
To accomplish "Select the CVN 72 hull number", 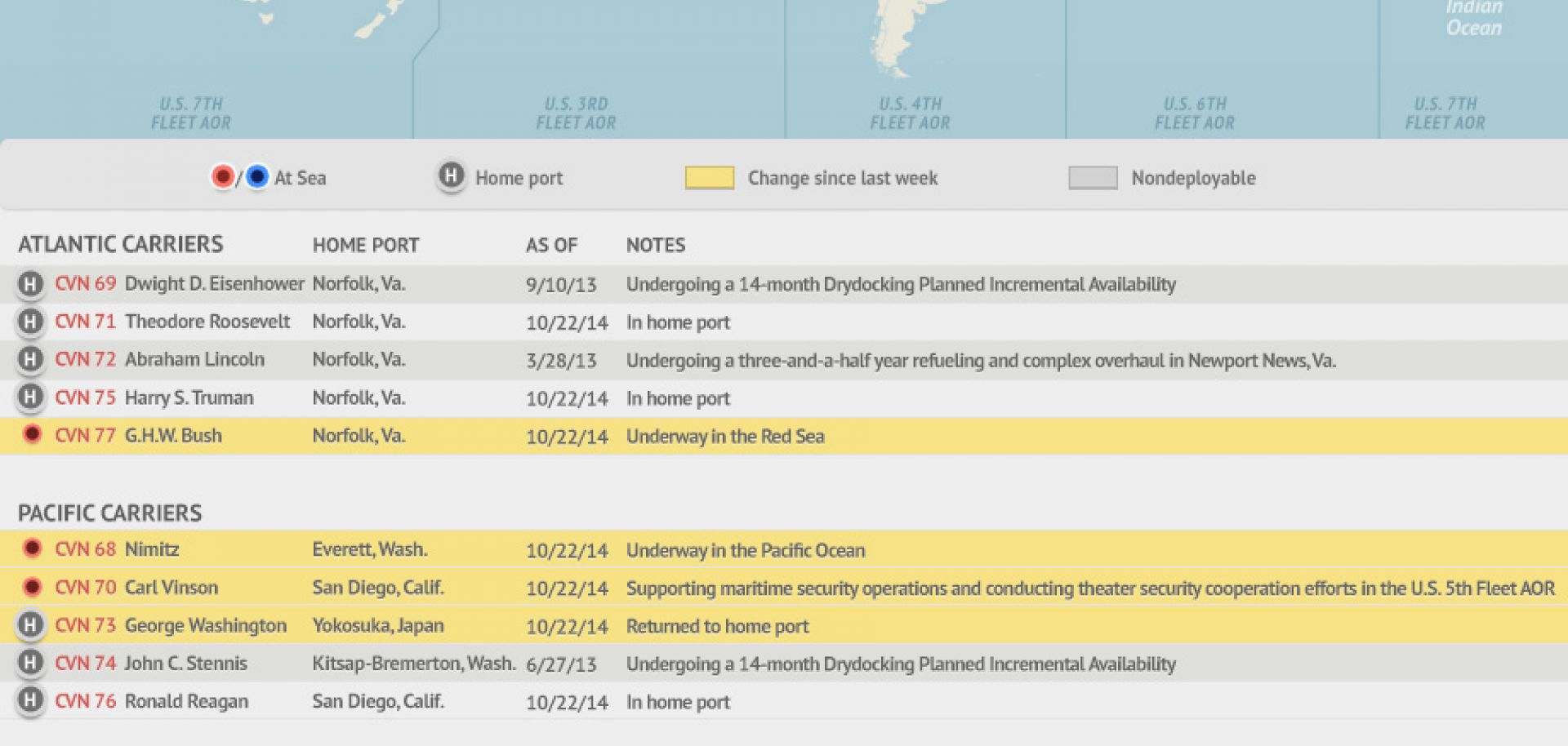I will [x=85, y=359].
